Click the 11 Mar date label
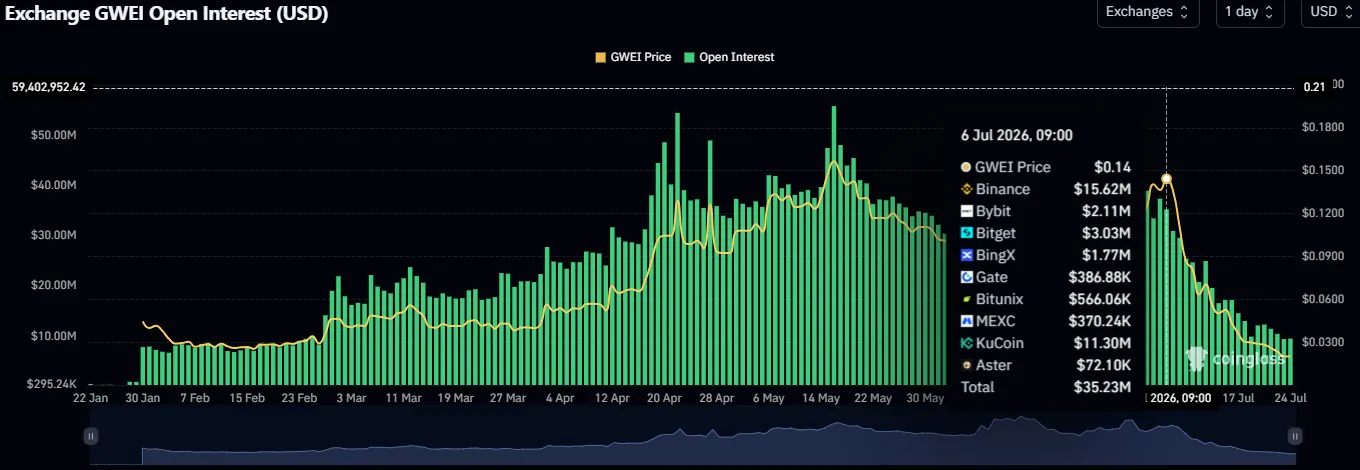The width and height of the screenshot is (1360, 470). (403, 398)
